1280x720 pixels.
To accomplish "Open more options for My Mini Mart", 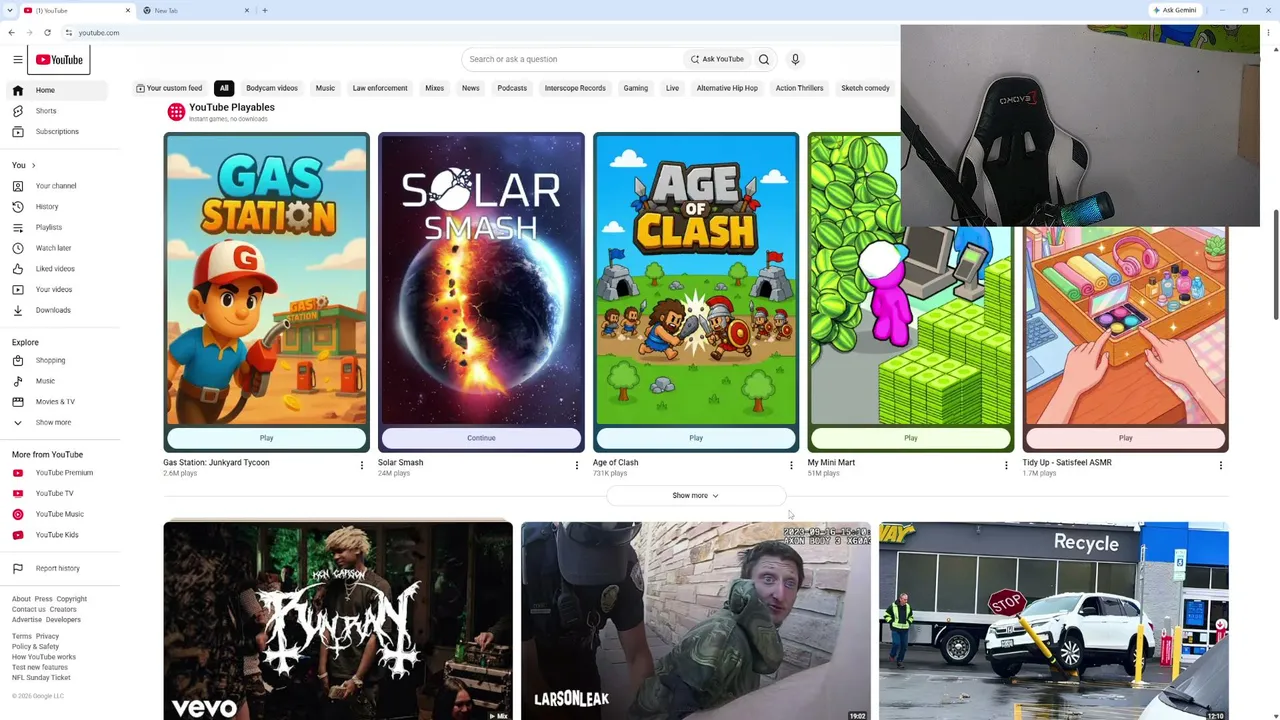I will (x=1006, y=465).
